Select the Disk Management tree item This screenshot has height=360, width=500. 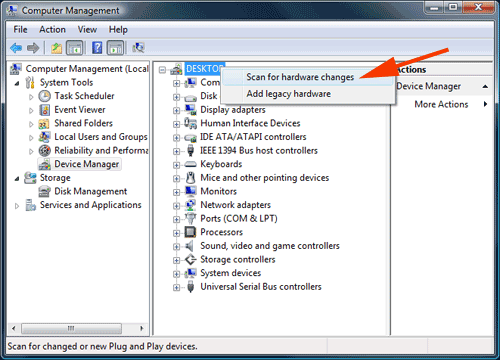coord(91,191)
